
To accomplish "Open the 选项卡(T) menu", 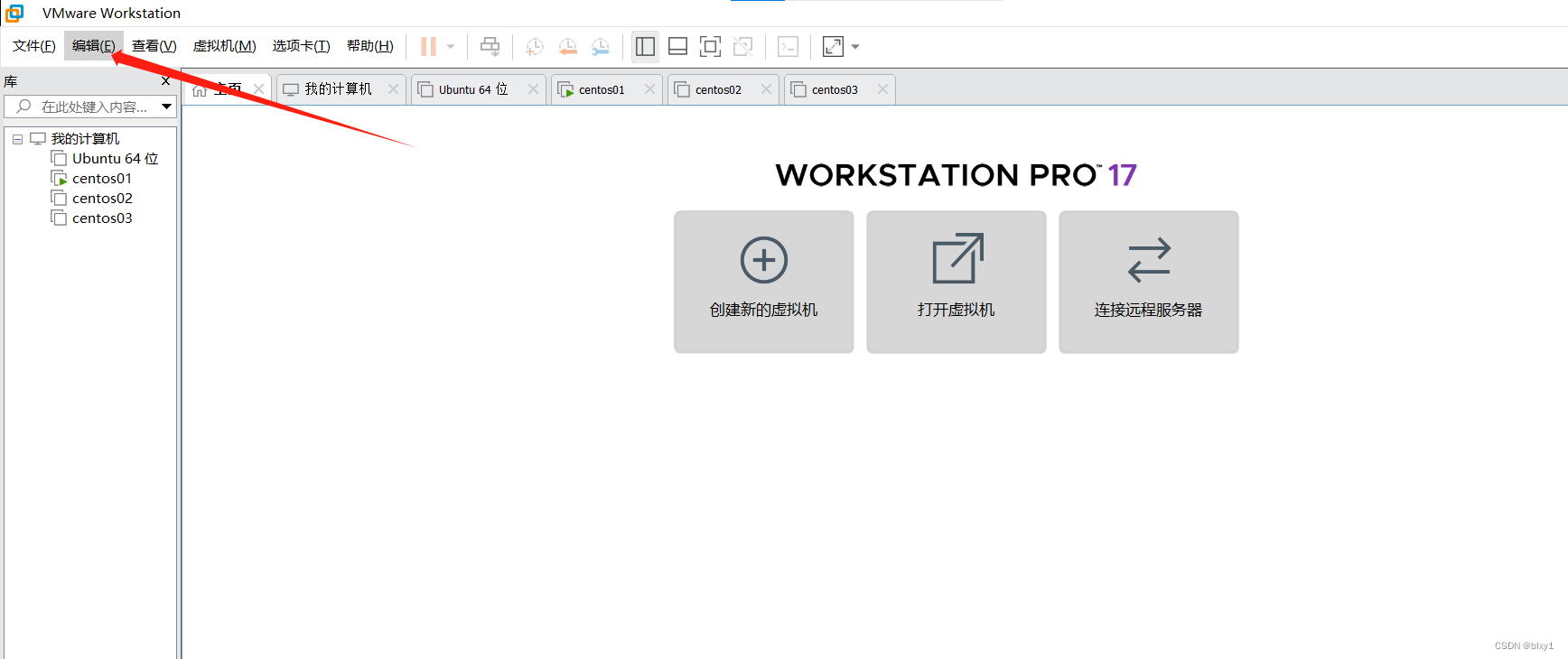I will [302, 46].
